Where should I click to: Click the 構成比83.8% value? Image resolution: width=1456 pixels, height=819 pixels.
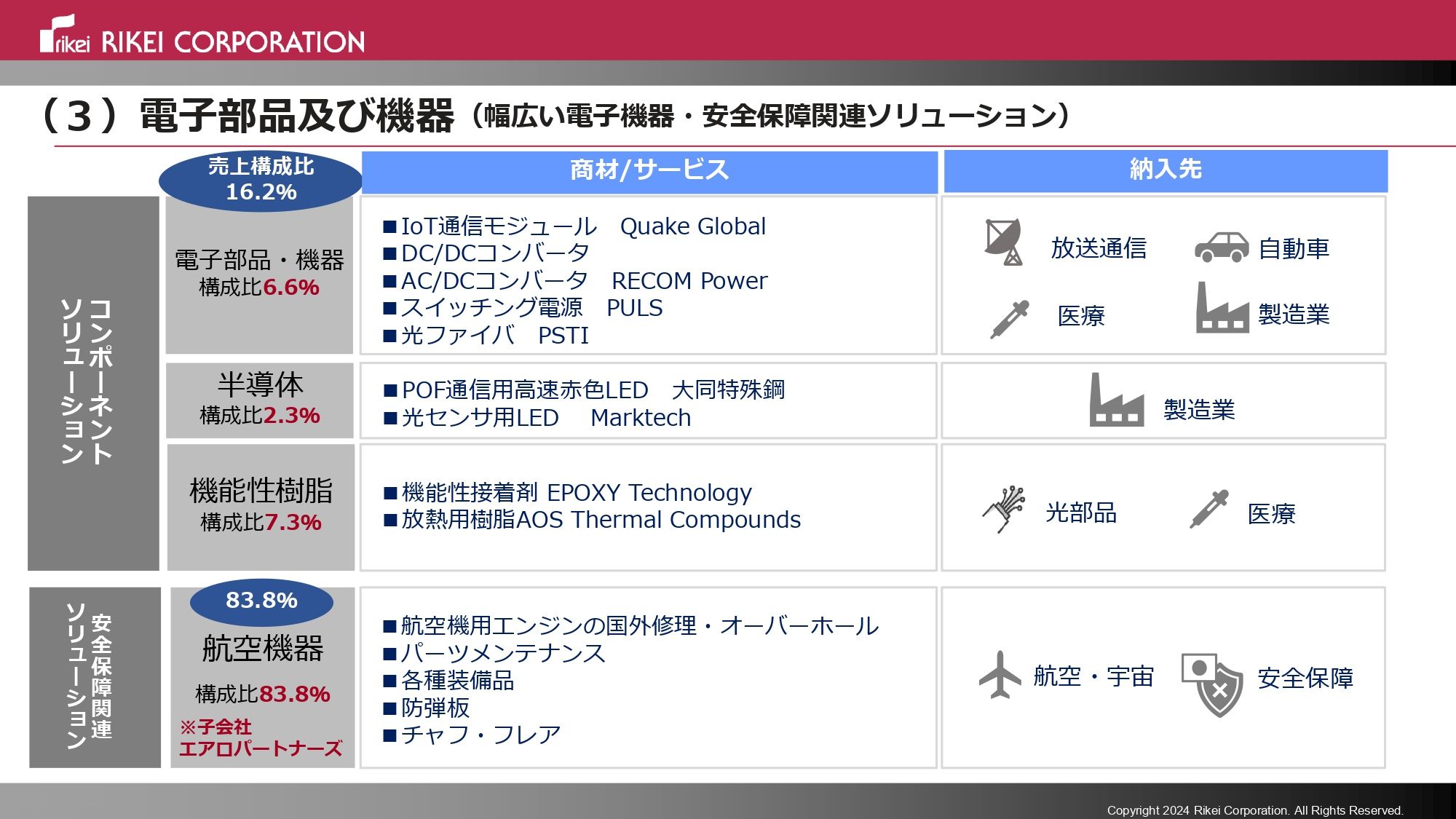pyautogui.click(x=263, y=695)
